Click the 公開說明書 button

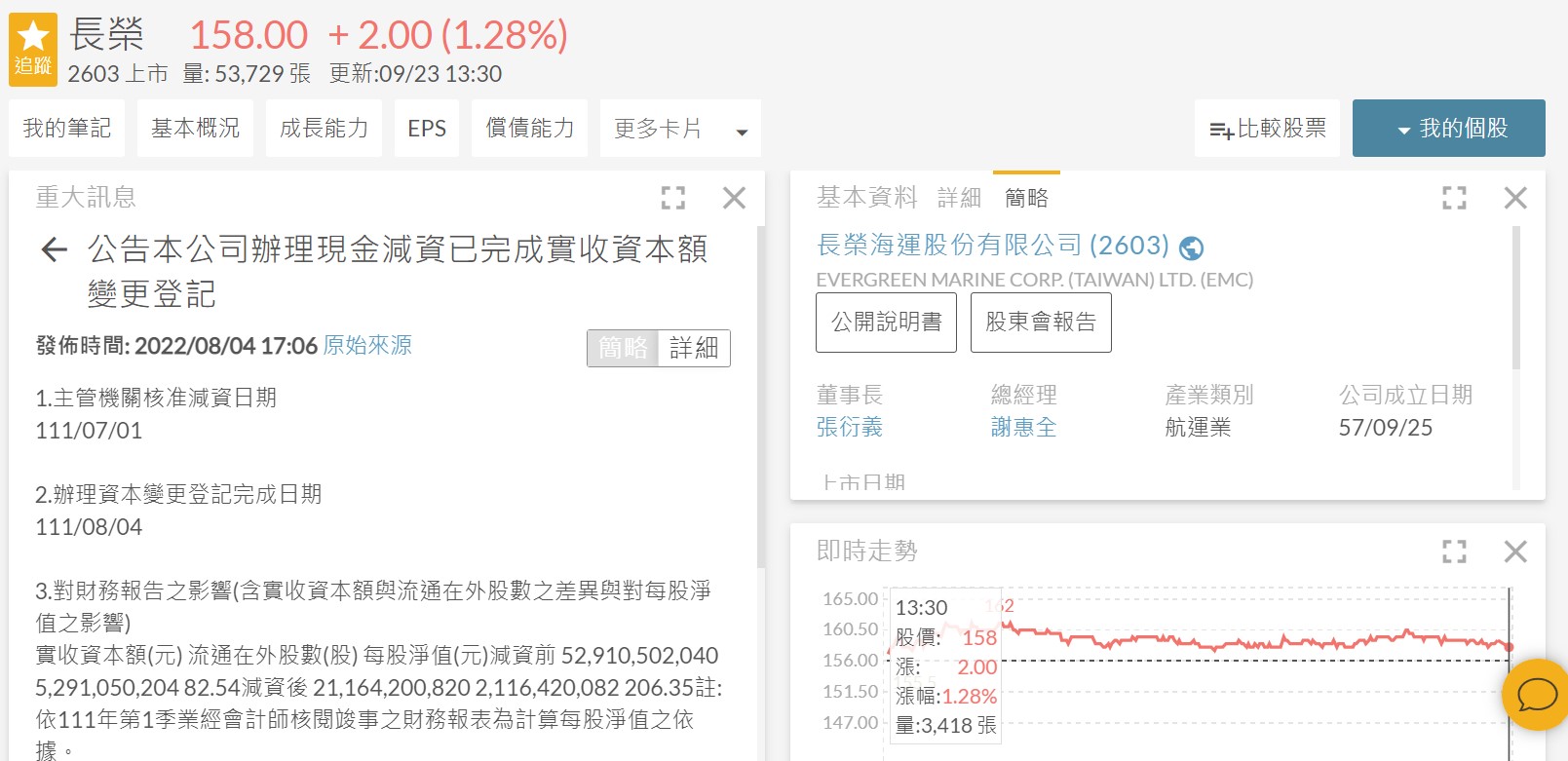point(886,323)
